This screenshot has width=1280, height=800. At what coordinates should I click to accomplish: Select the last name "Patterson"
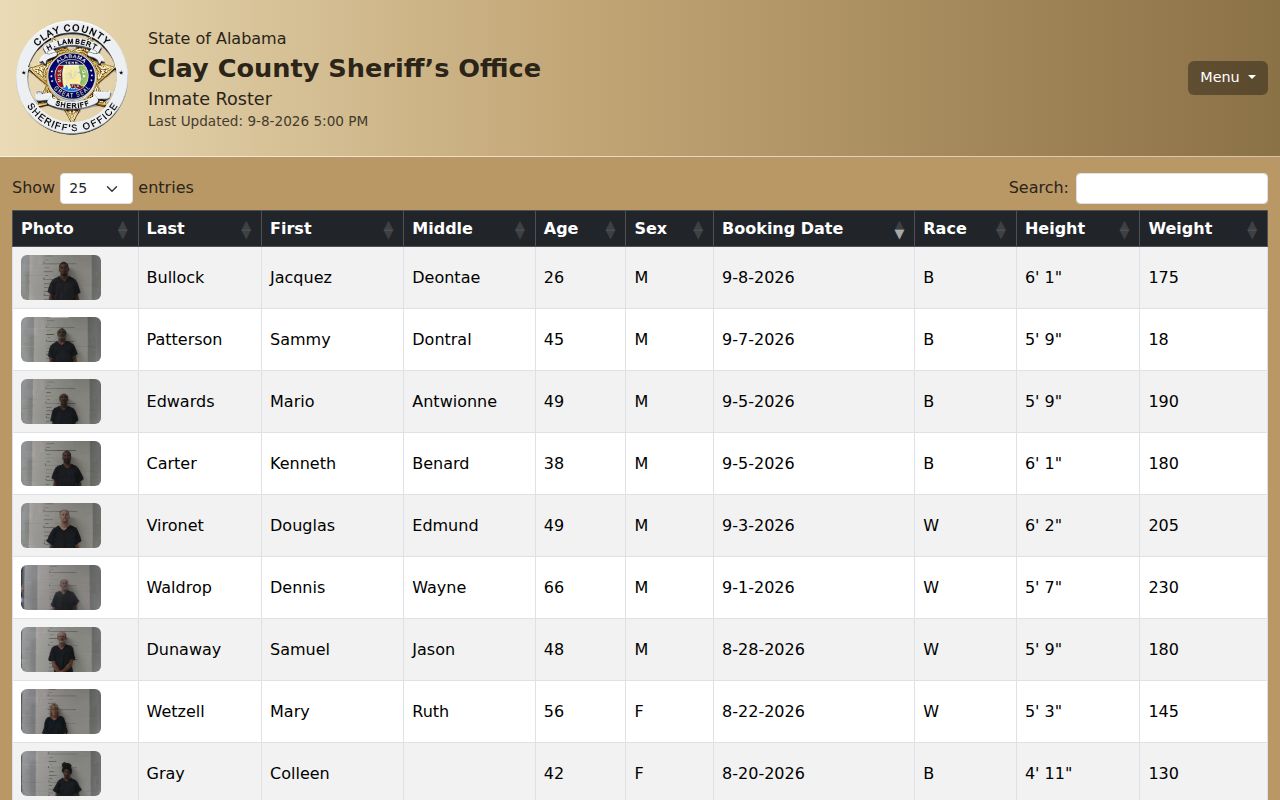(x=184, y=340)
